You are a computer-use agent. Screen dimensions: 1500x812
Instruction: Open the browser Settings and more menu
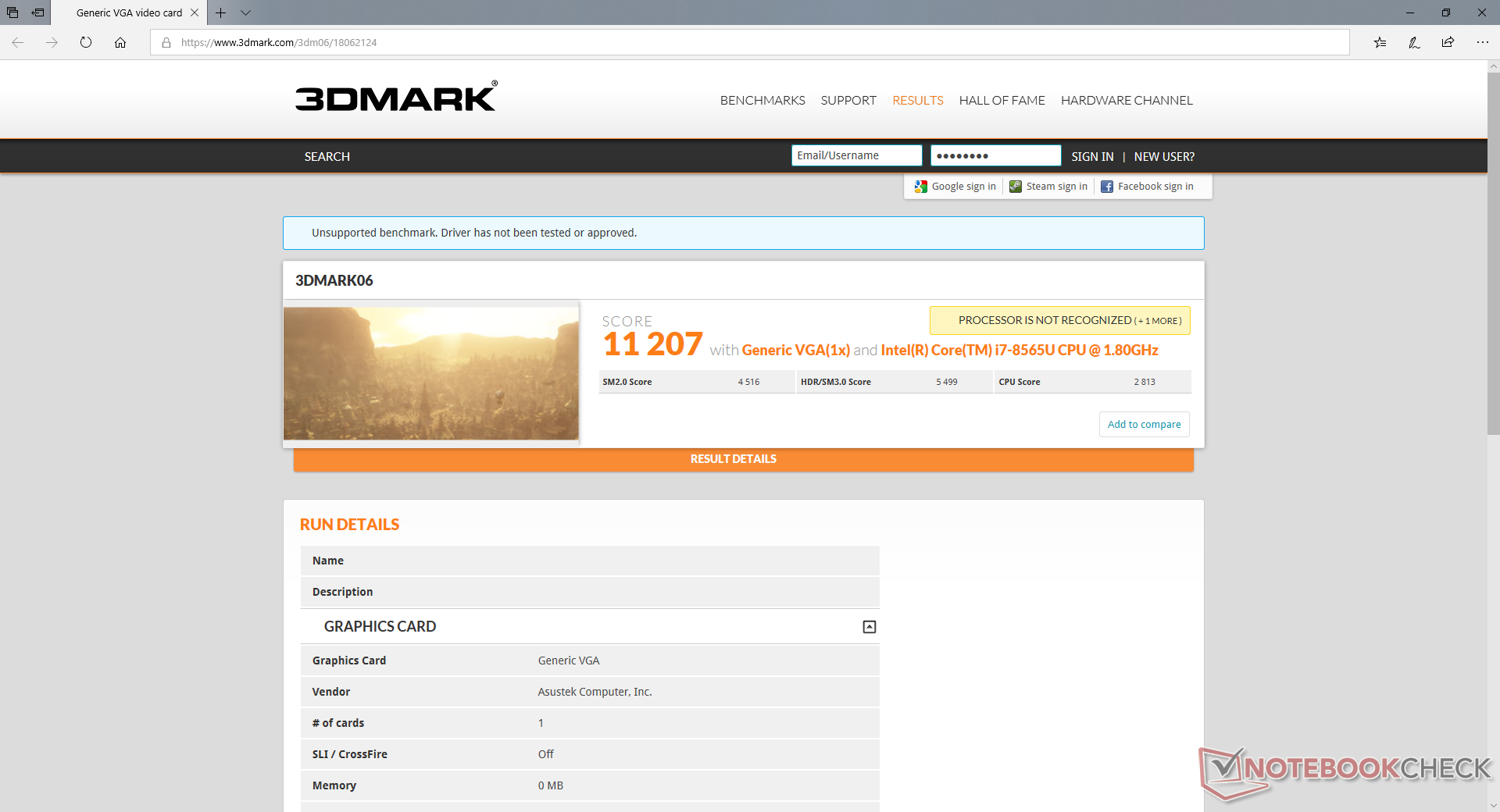pyautogui.click(x=1482, y=42)
